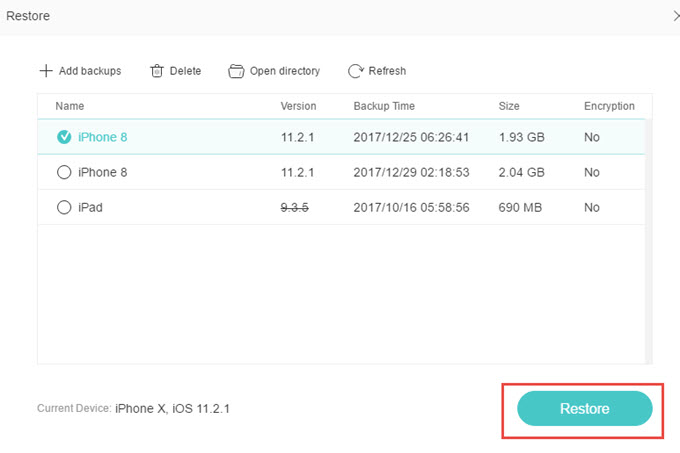Click the Refresh circular arrow icon

coord(355,71)
